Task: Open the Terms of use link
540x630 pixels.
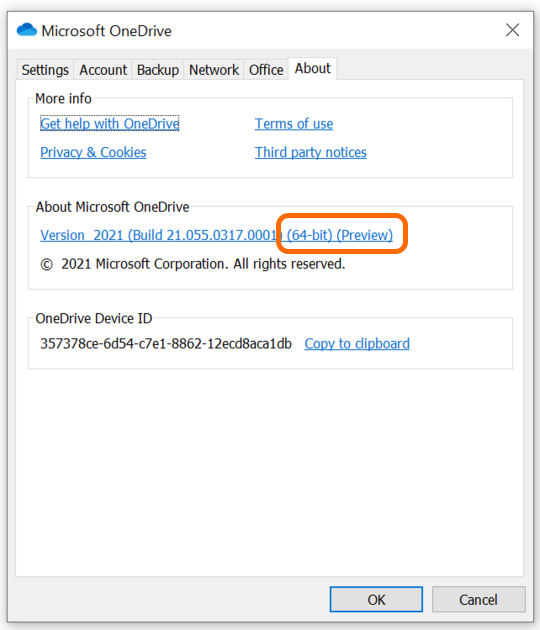Action: pos(294,124)
